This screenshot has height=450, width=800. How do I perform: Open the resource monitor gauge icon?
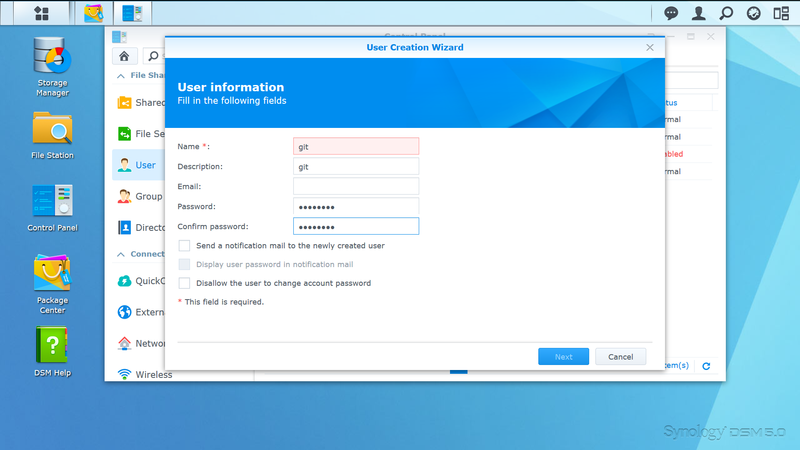pos(754,13)
